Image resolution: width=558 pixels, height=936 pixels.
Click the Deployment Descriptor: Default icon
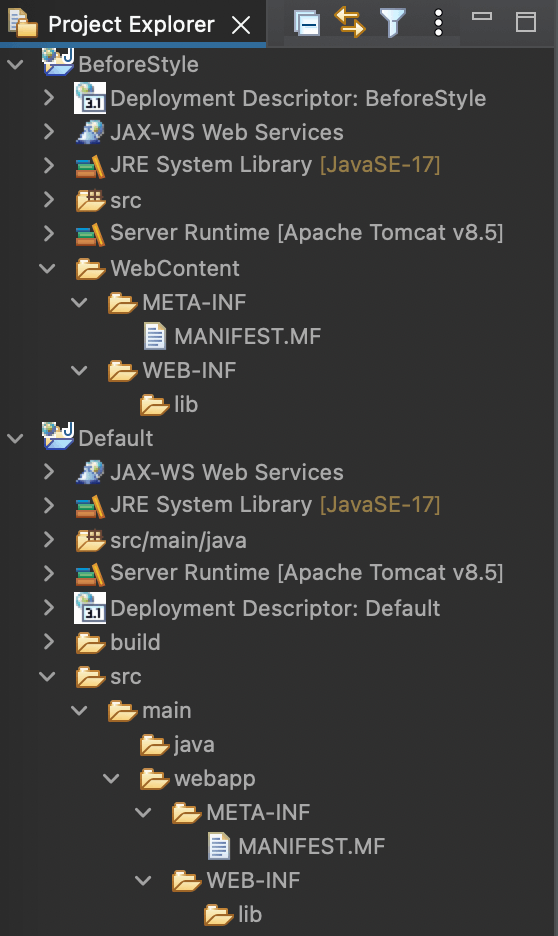[90, 608]
